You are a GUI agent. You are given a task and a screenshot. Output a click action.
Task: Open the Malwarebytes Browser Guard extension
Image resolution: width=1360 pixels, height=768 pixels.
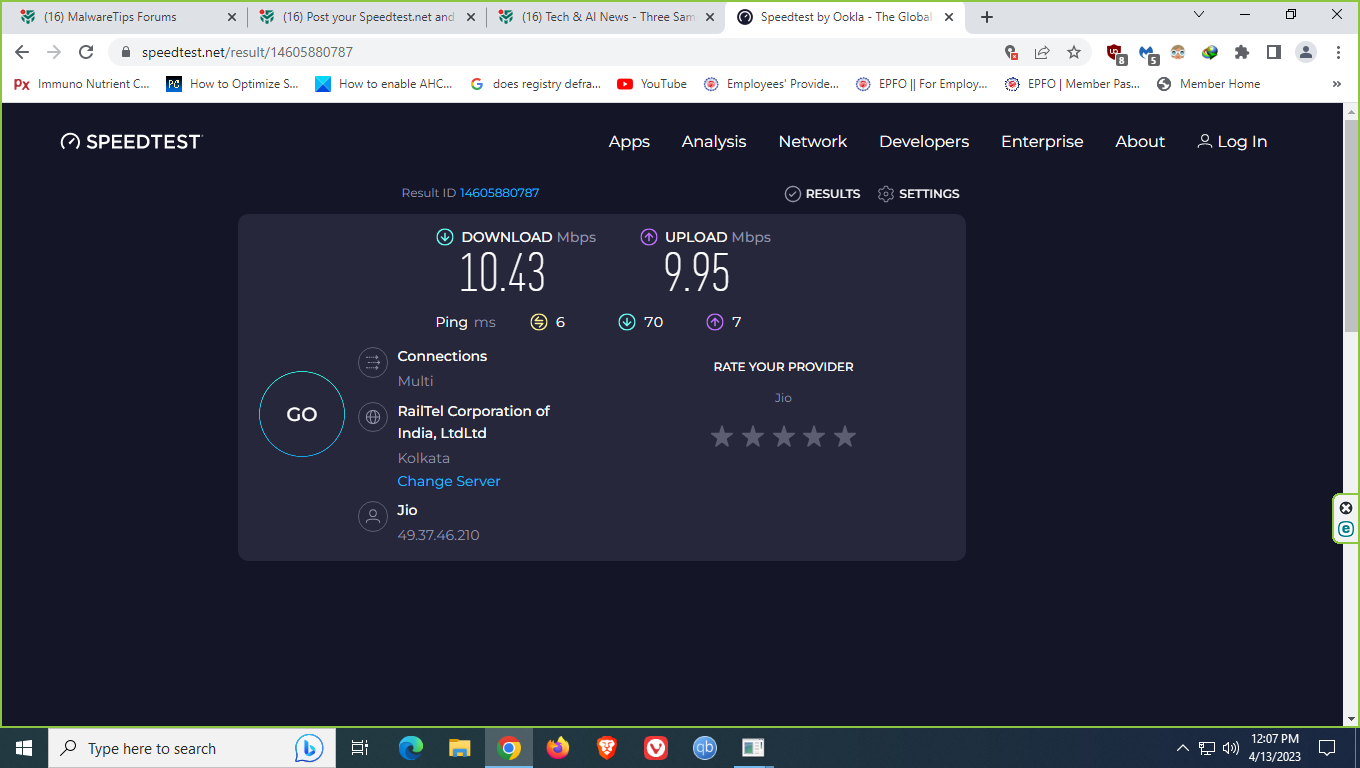click(1147, 53)
